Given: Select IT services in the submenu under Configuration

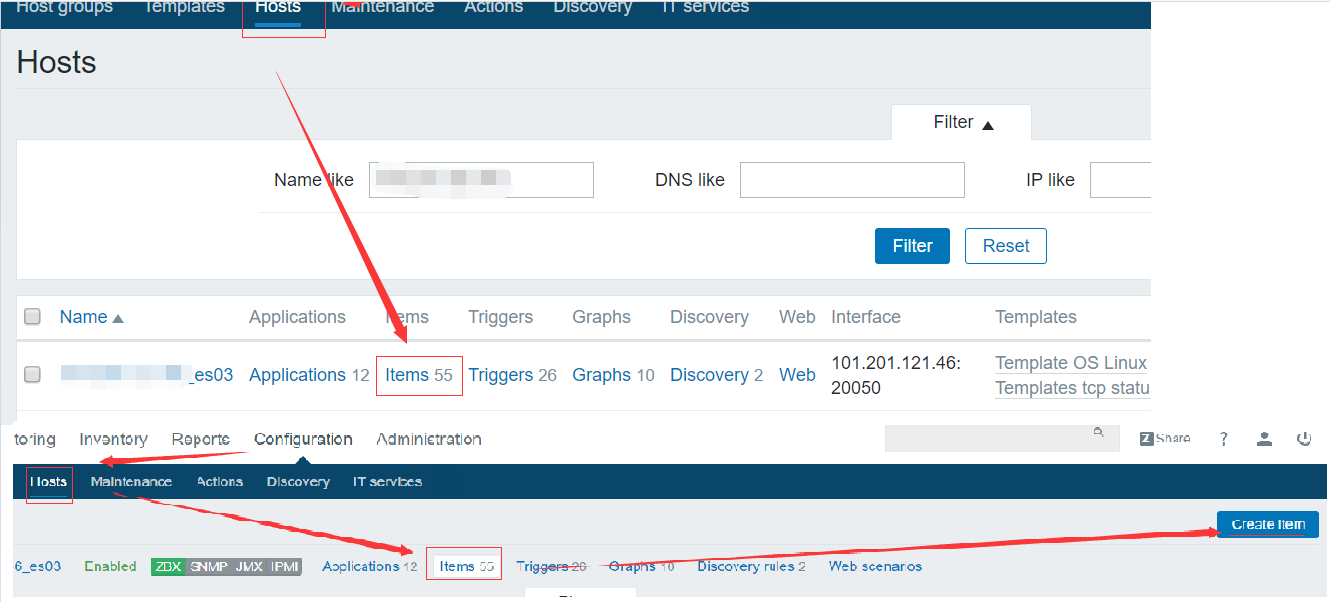Looking at the screenshot, I should click(387, 481).
